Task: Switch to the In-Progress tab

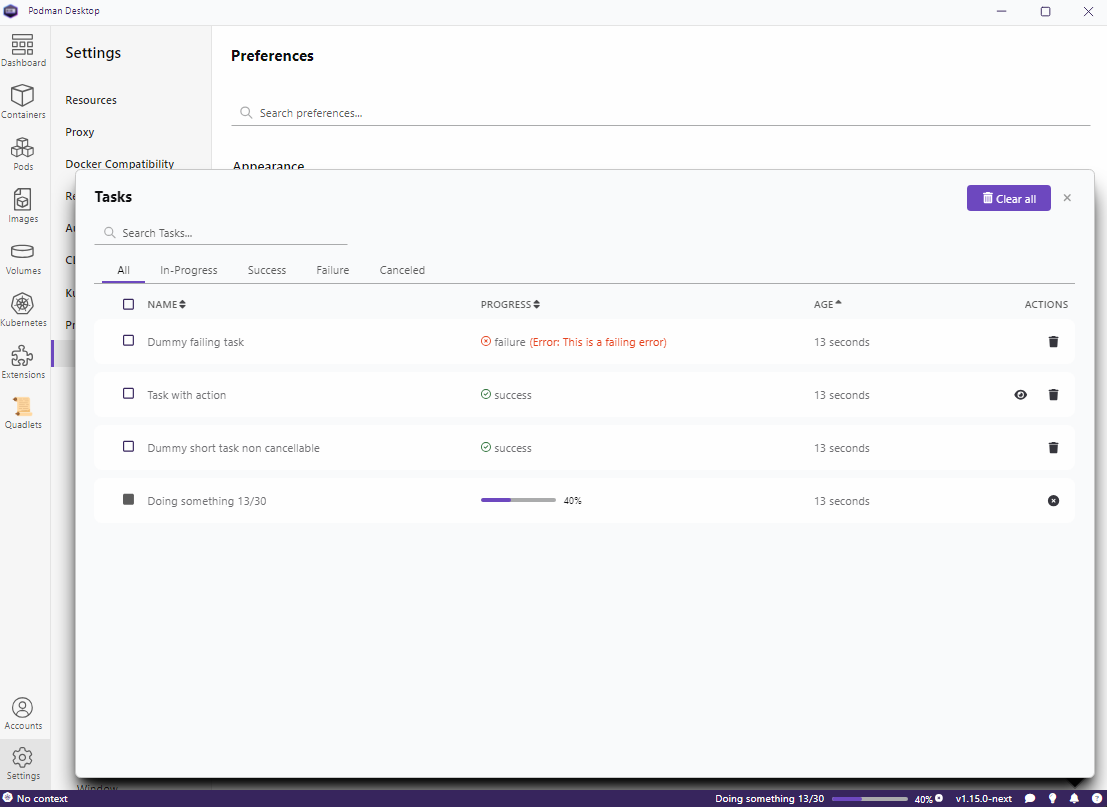Action: tap(188, 270)
